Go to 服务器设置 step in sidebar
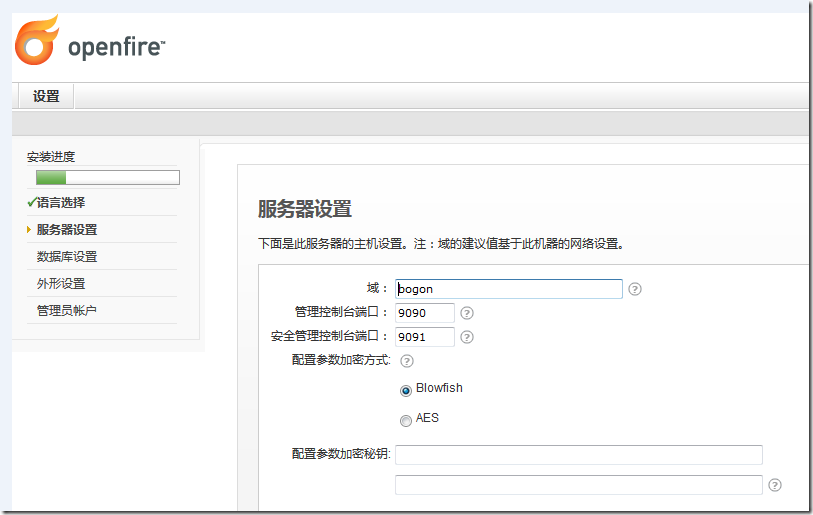Screen dimensions: 813x515 point(67,230)
